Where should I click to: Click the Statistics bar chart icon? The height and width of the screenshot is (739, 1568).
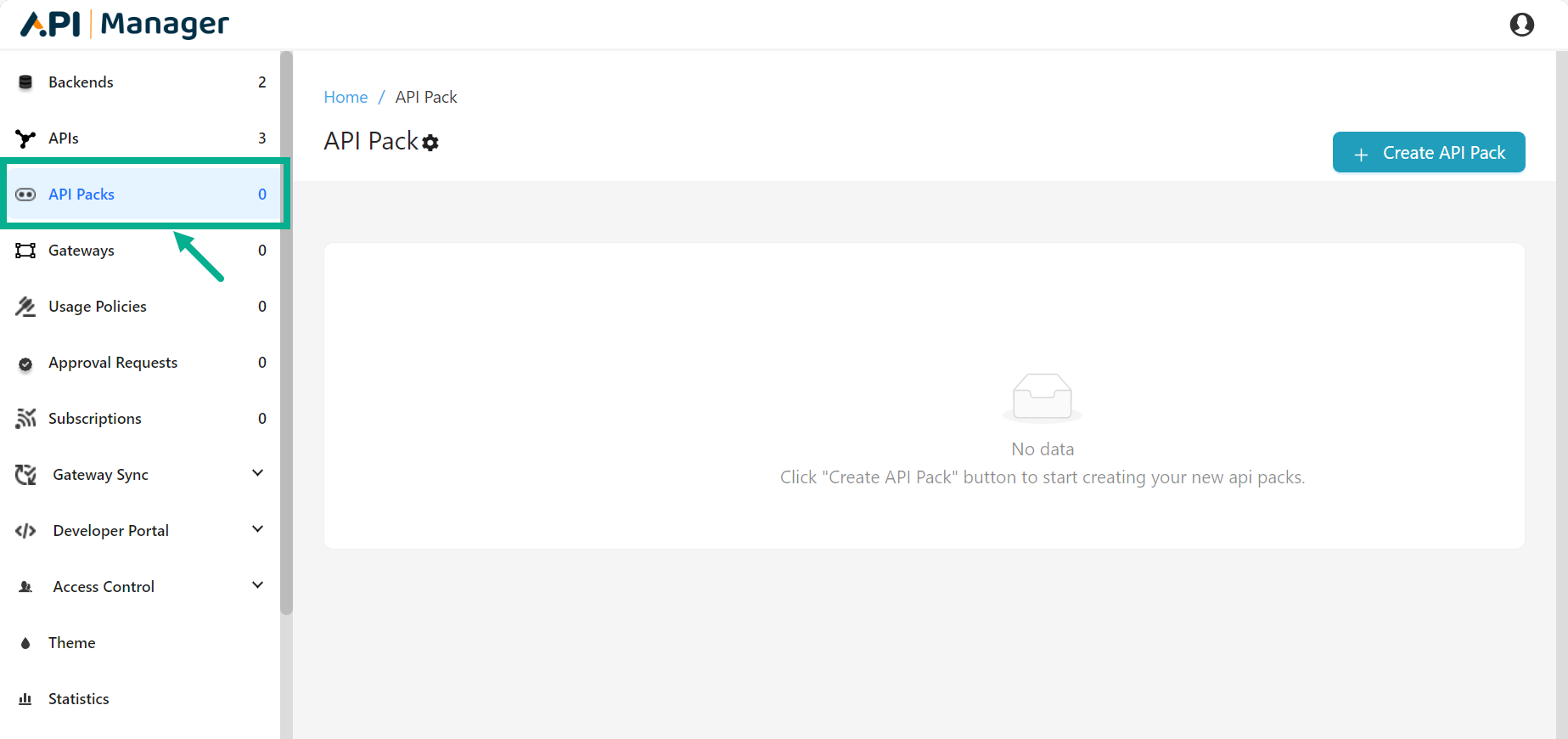coord(25,699)
